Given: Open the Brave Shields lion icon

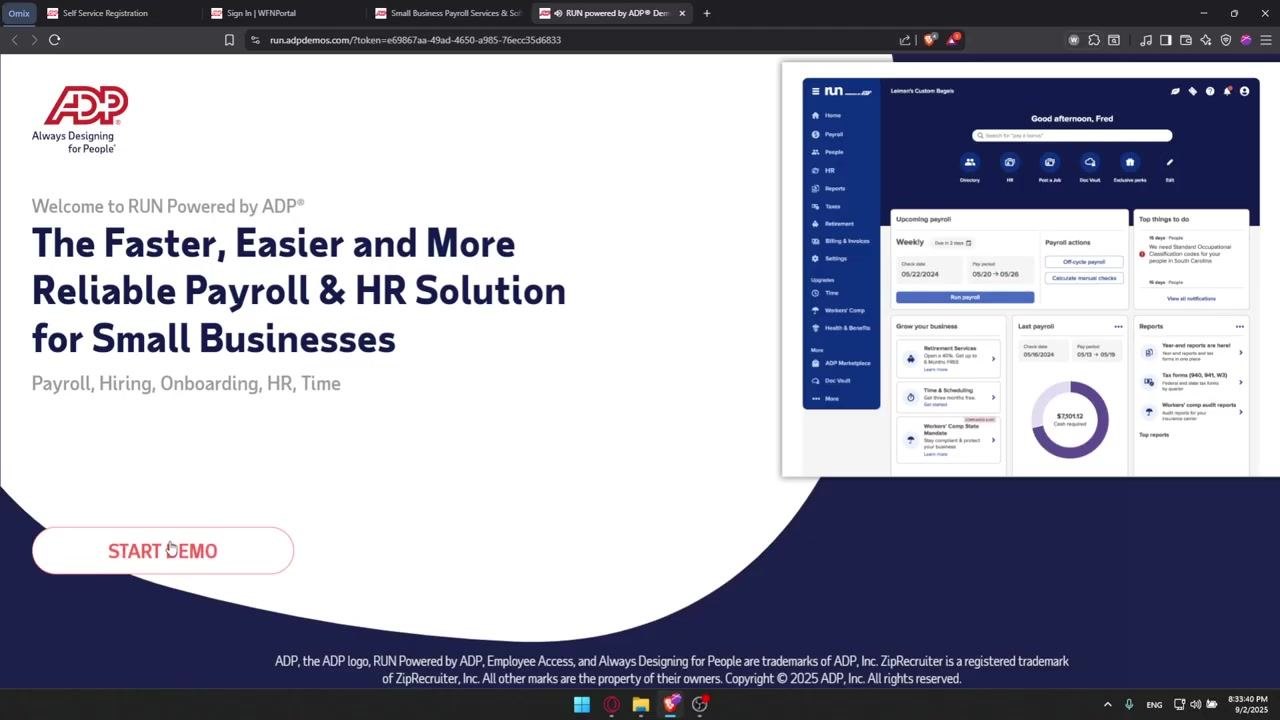Looking at the screenshot, I should pyautogui.click(x=930, y=40).
